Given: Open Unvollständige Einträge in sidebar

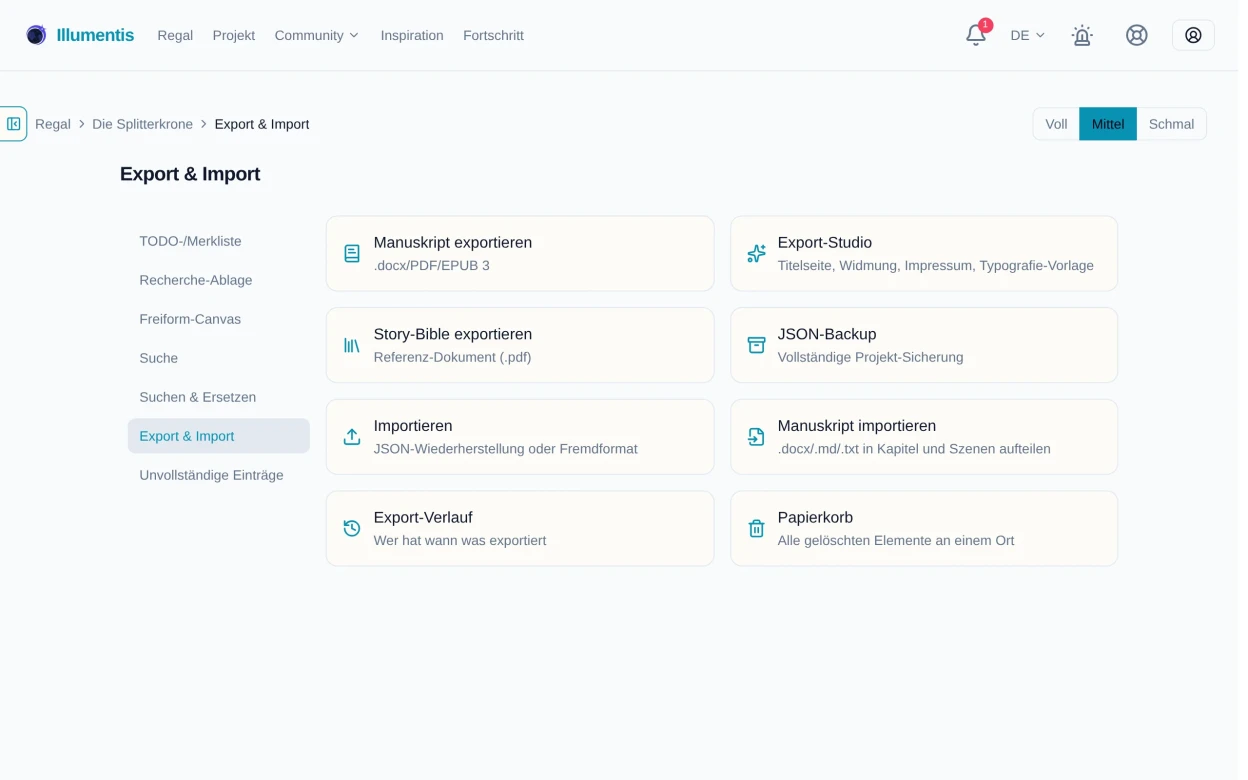Looking at the screenshot, I should (218, 475).
